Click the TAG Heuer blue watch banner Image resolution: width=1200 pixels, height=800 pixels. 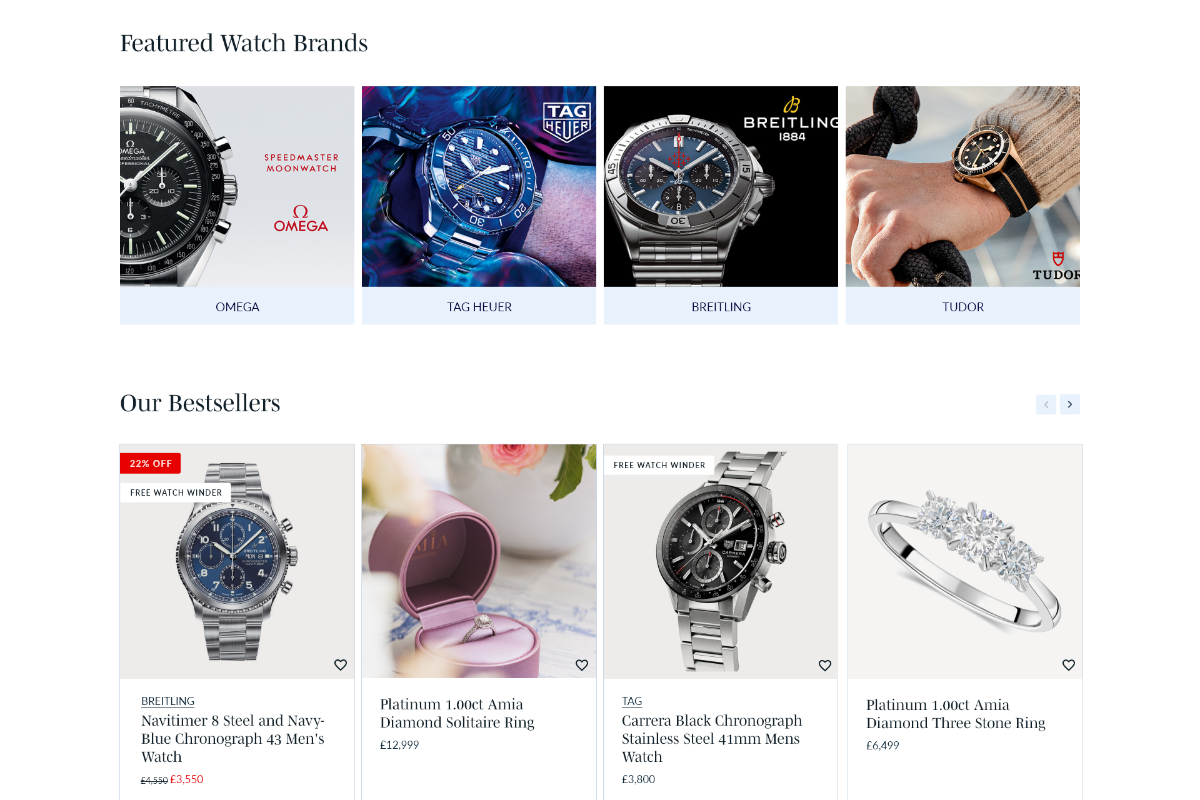click(x=479, y=187)
